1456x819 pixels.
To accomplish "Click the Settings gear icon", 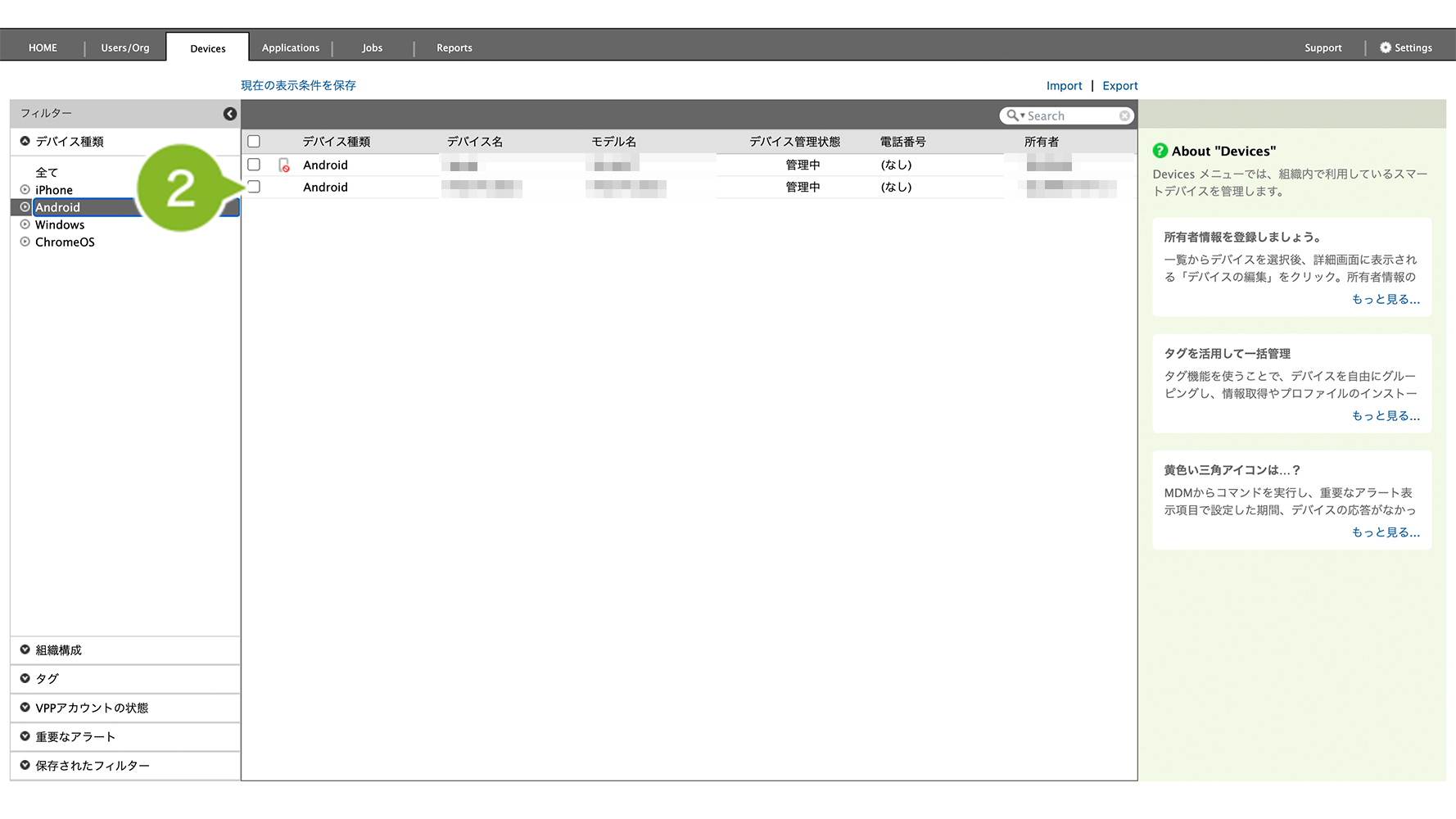I will click(x=1386, y=48).
